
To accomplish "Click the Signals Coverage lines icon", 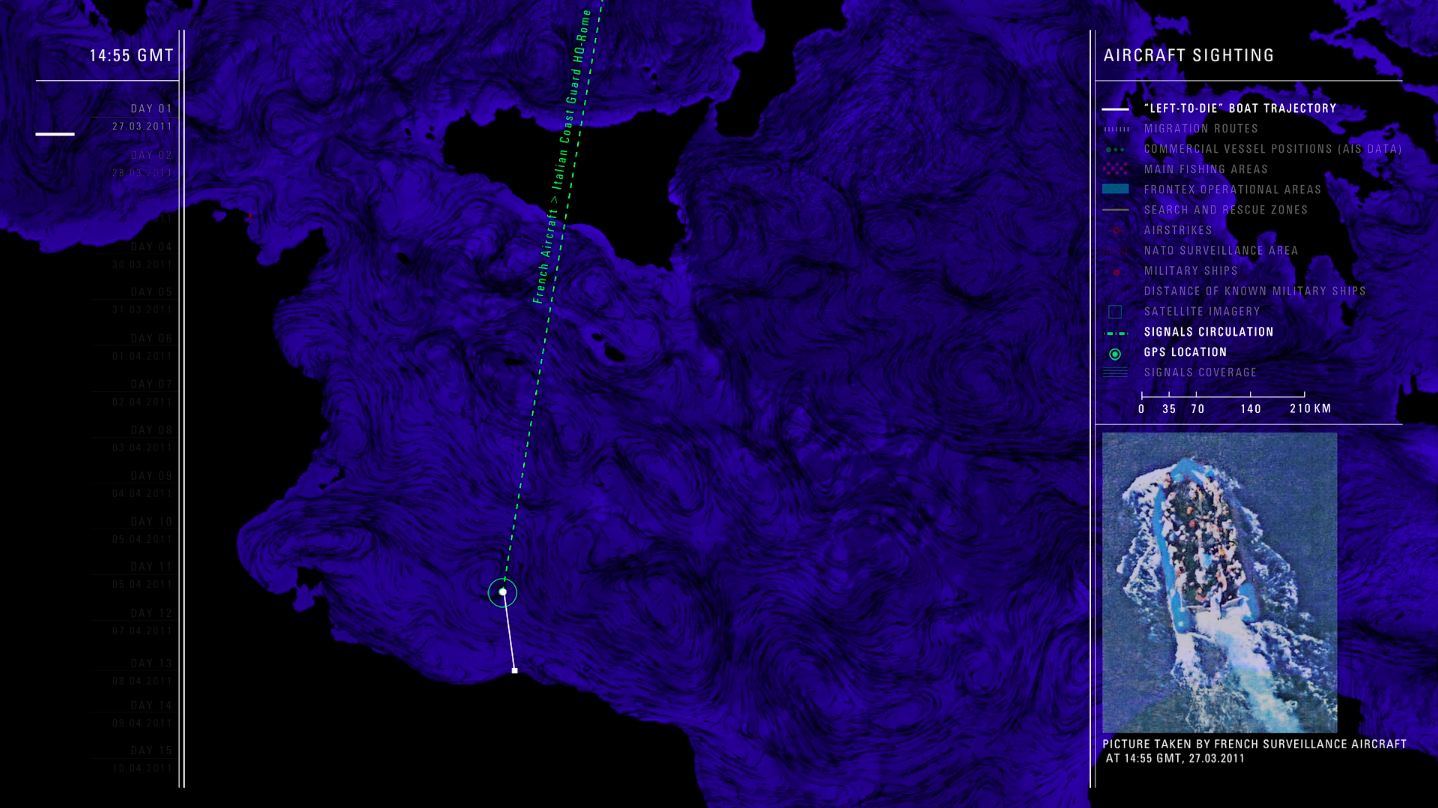I will [x=1115, y=373].
